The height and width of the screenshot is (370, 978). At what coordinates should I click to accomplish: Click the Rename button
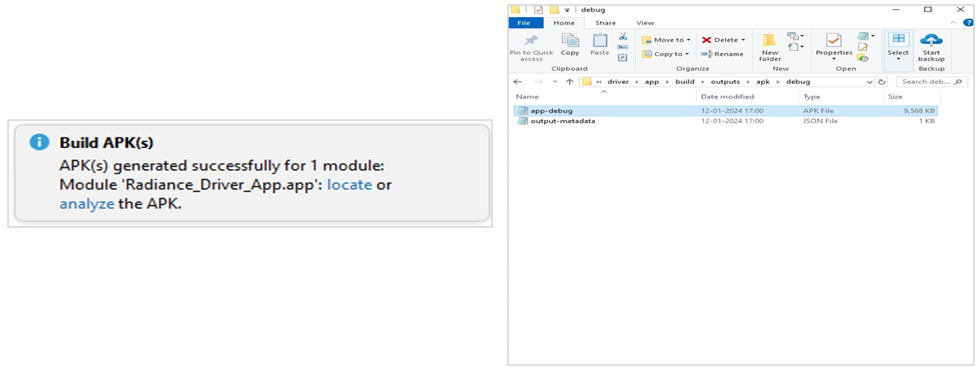point(722,54)
